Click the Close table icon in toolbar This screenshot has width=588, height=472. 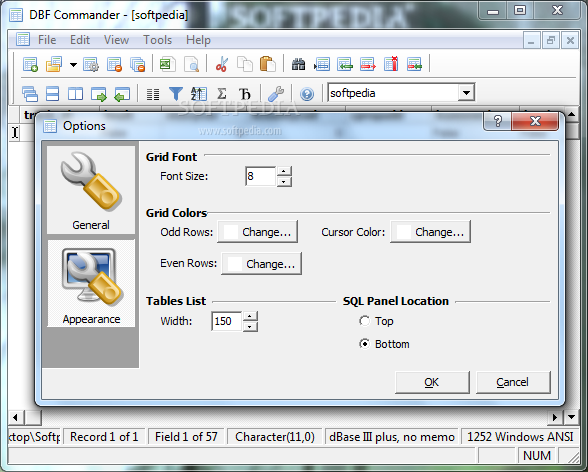pyautogui.click(x=114, y=64)
